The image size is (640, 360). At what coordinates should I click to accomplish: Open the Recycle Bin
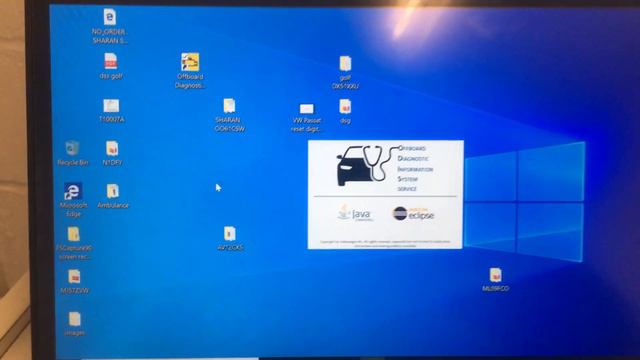(72, 148)
